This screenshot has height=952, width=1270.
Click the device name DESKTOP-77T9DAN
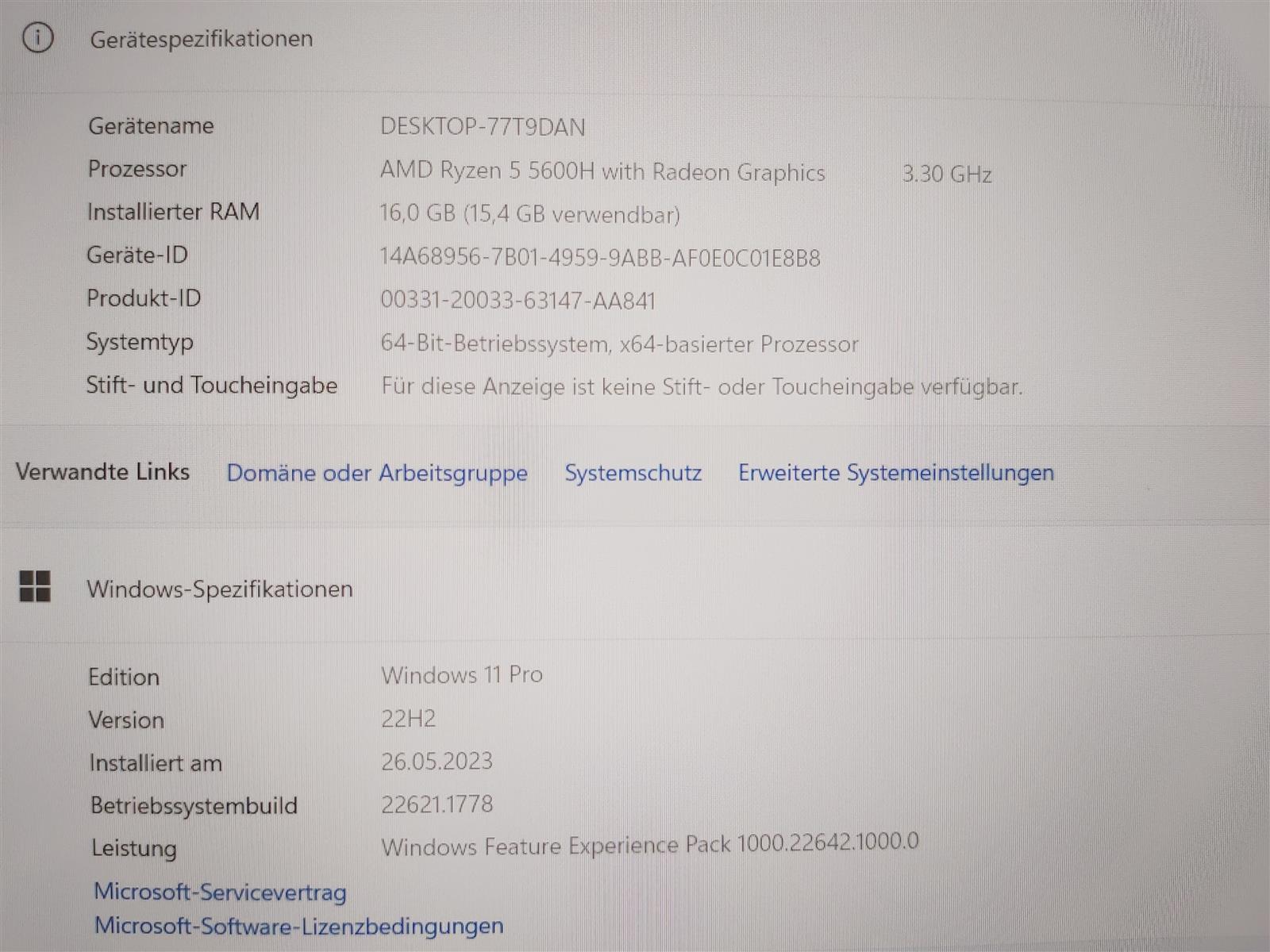coord(483,127)
